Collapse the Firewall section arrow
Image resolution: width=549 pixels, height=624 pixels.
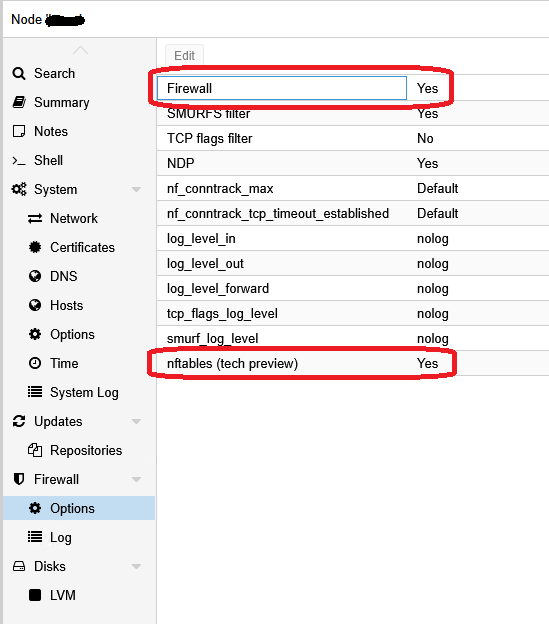136,480
